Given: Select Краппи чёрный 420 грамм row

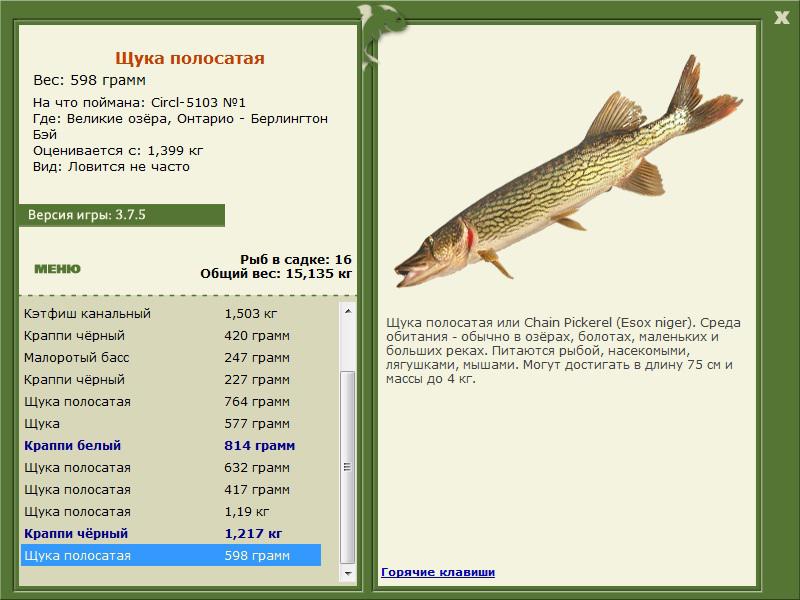Looking at the screenshot, I should click(x=171, y=335).
